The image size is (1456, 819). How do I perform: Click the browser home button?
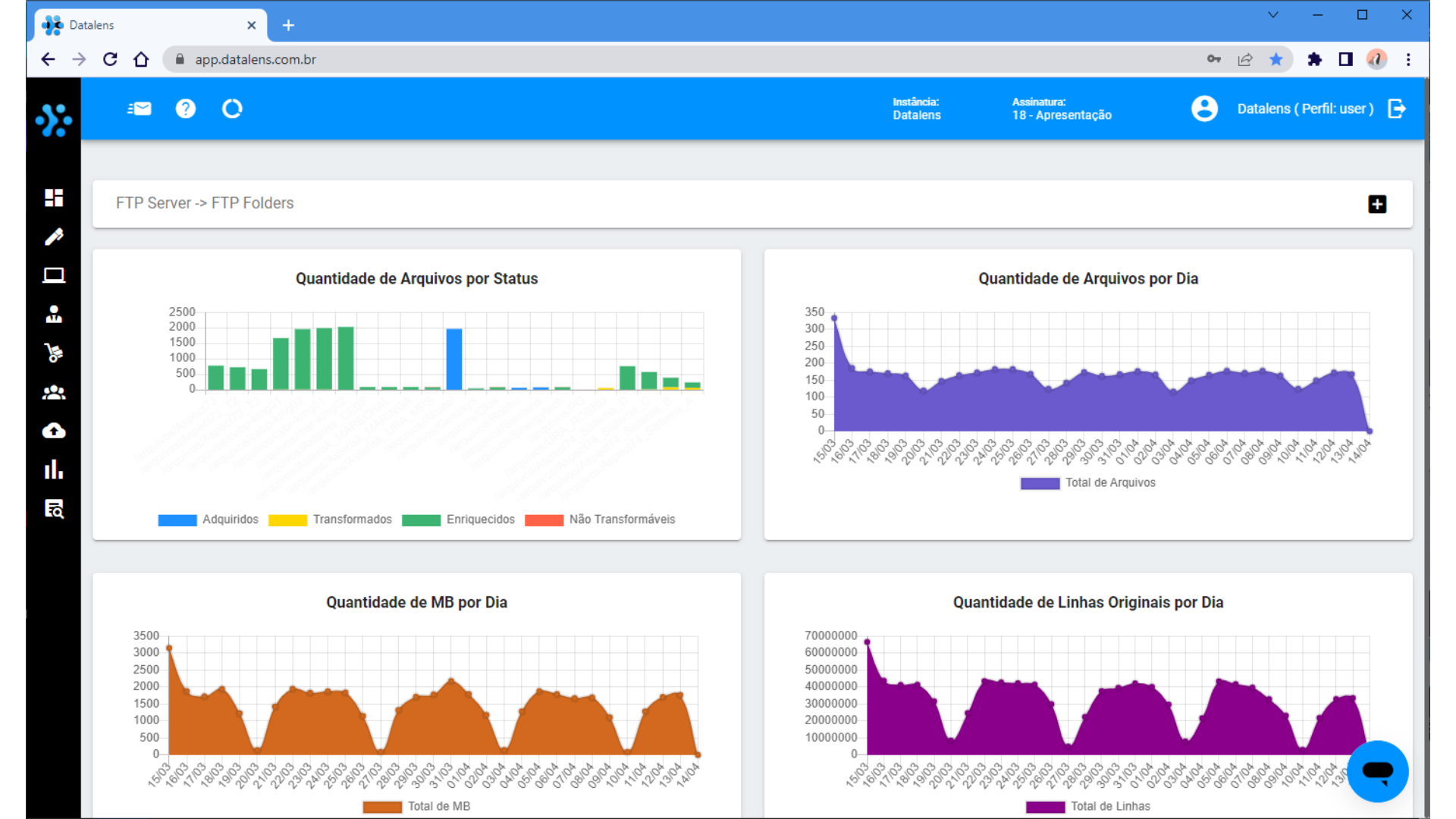(x=141, y=59)
